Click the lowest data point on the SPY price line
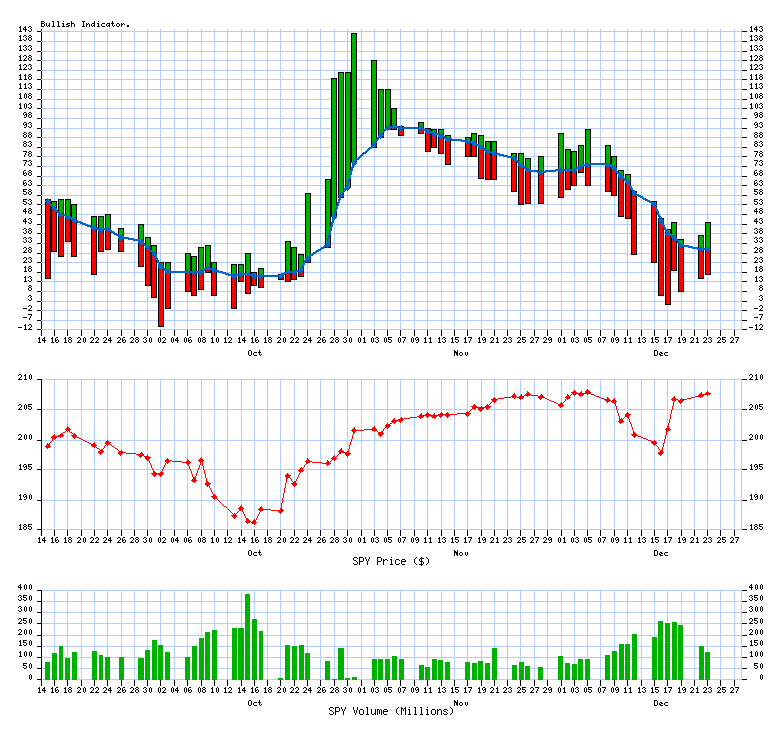 click(254, 522)
